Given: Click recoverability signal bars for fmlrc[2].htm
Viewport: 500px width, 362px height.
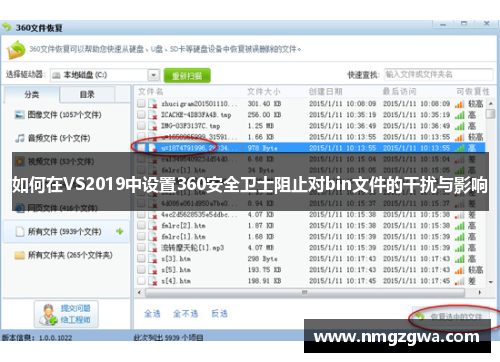Looking at the screenshot, I should click(x=459, y=226).
